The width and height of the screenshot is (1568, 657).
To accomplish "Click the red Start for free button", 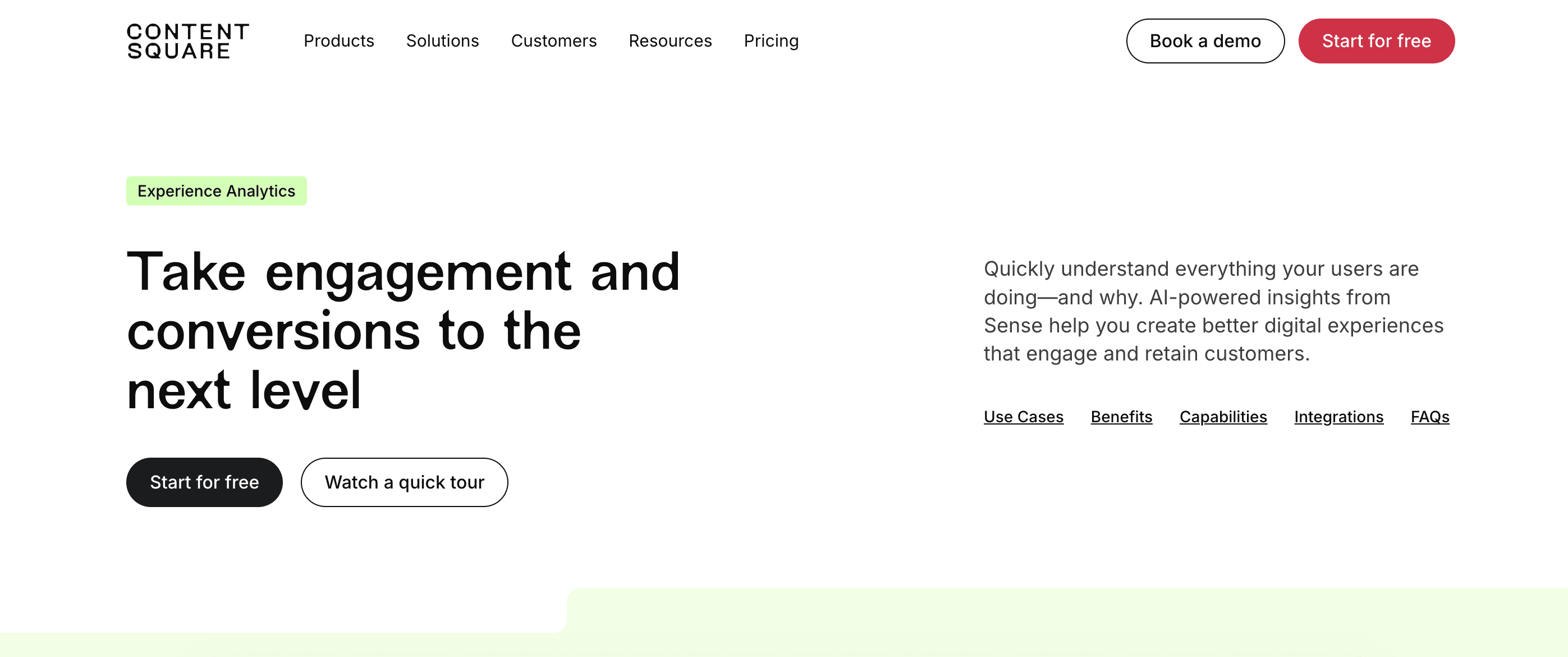I will pyautogui.click(x=1376, y=41).
